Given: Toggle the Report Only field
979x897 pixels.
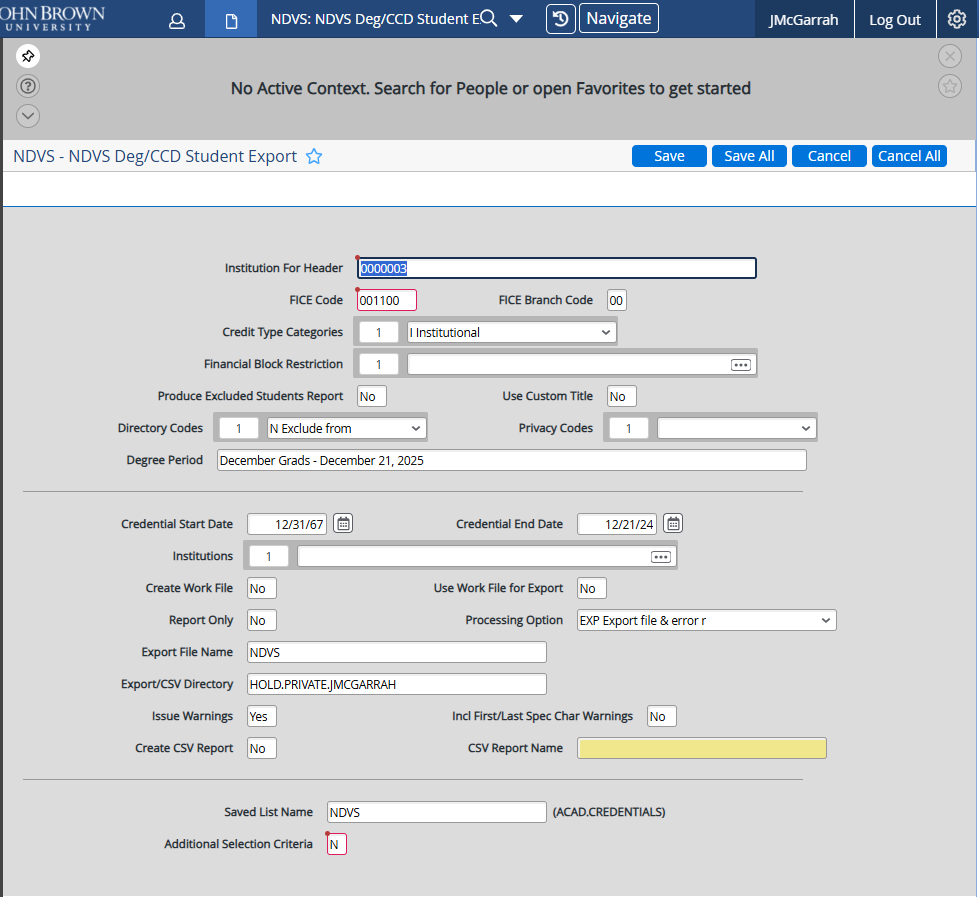Looking at the screenshot, I should coord(262,620).
